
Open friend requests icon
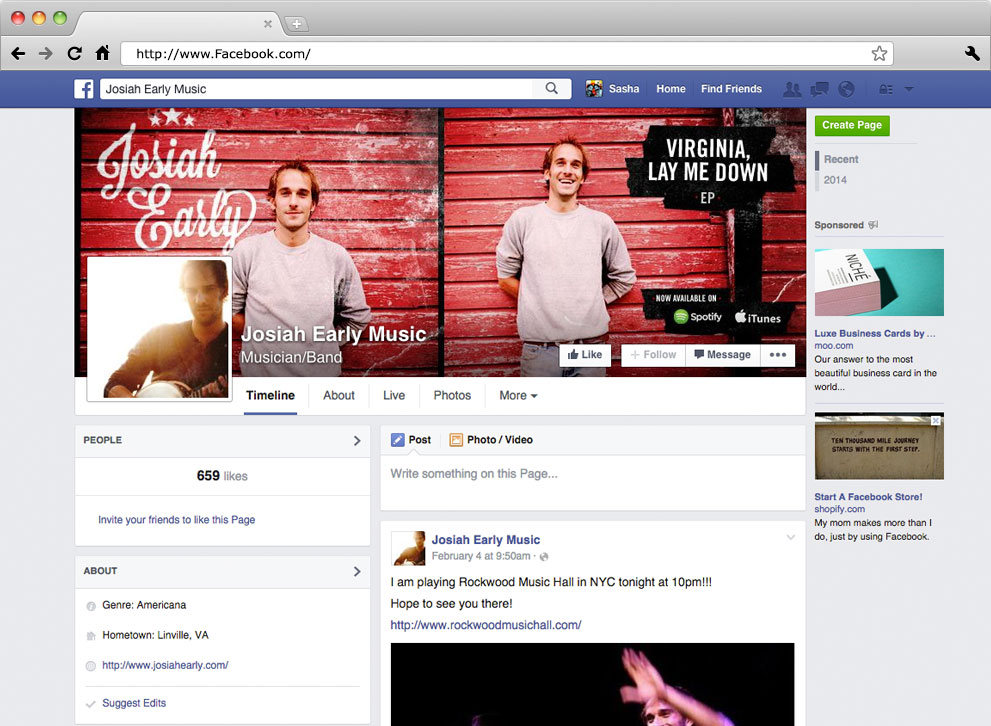[792, 89]
